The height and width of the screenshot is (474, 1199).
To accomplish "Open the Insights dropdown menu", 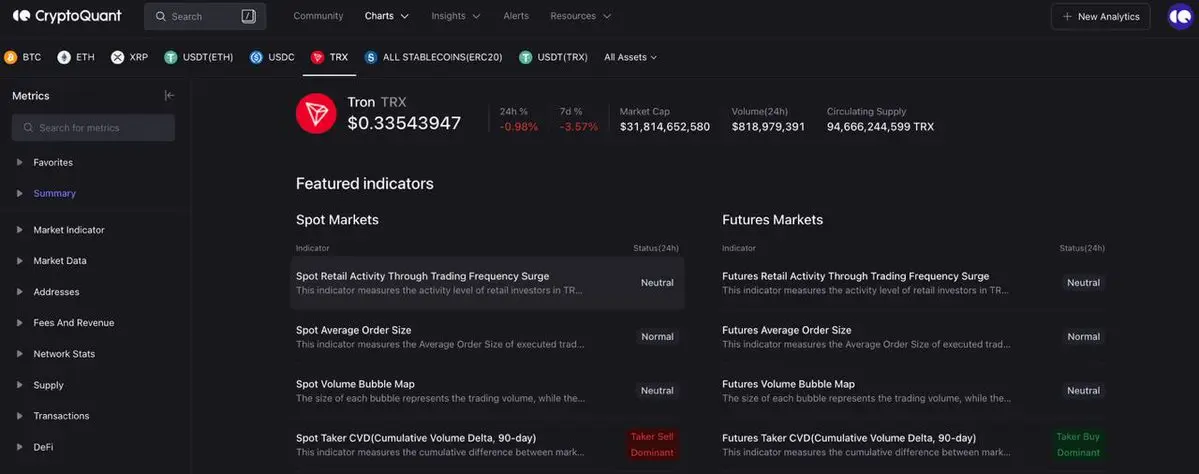I will pos(456,16).
